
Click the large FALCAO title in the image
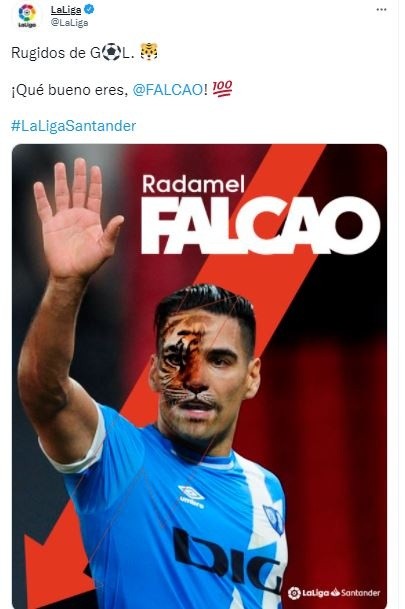(260, 225)
